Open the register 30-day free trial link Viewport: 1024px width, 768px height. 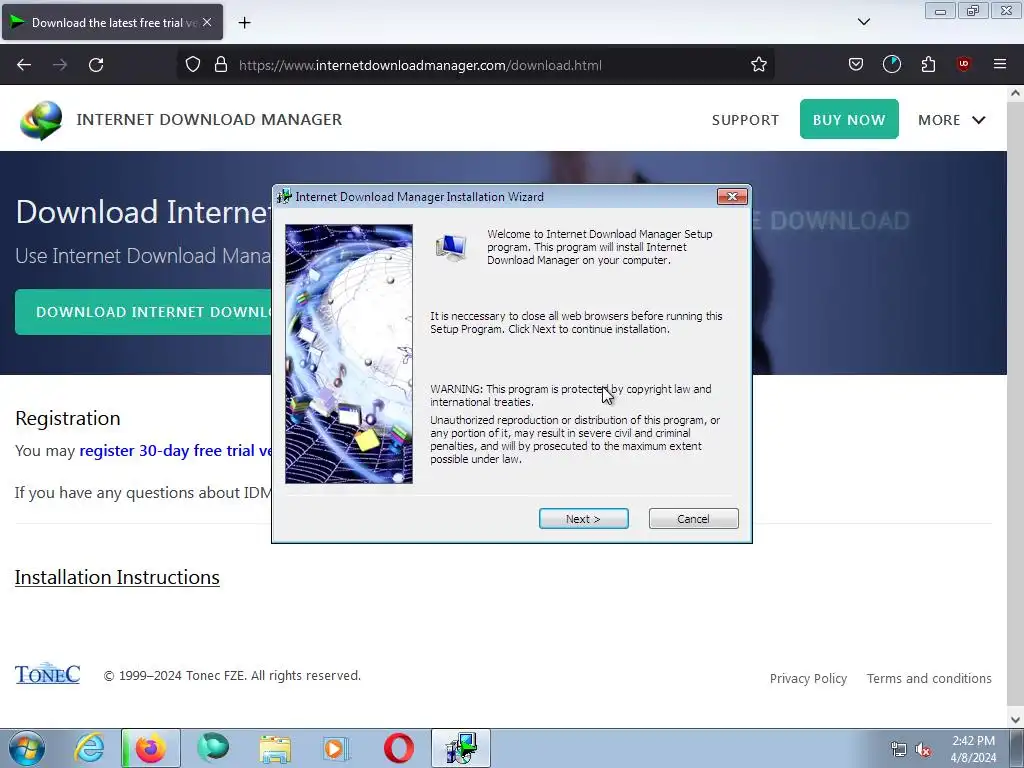tap(175, 451)
